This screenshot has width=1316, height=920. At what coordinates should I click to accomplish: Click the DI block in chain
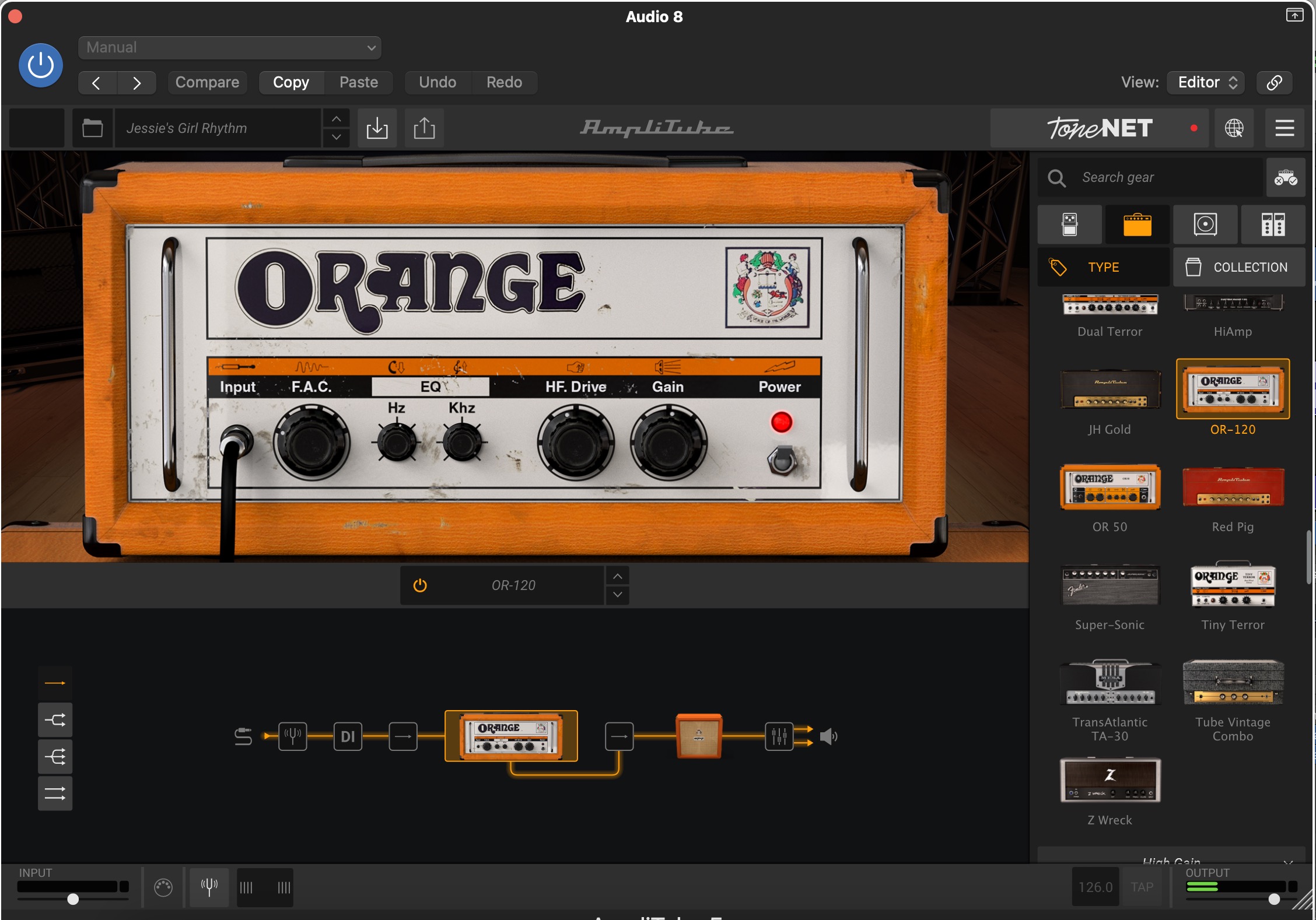pos(348,736)
